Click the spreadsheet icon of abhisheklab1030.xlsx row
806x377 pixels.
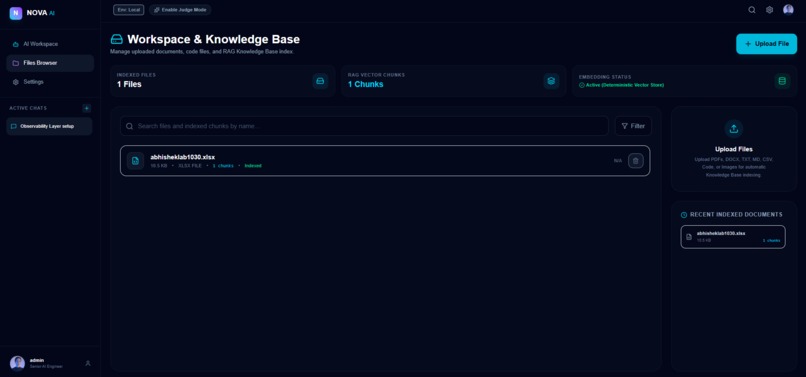135,160
